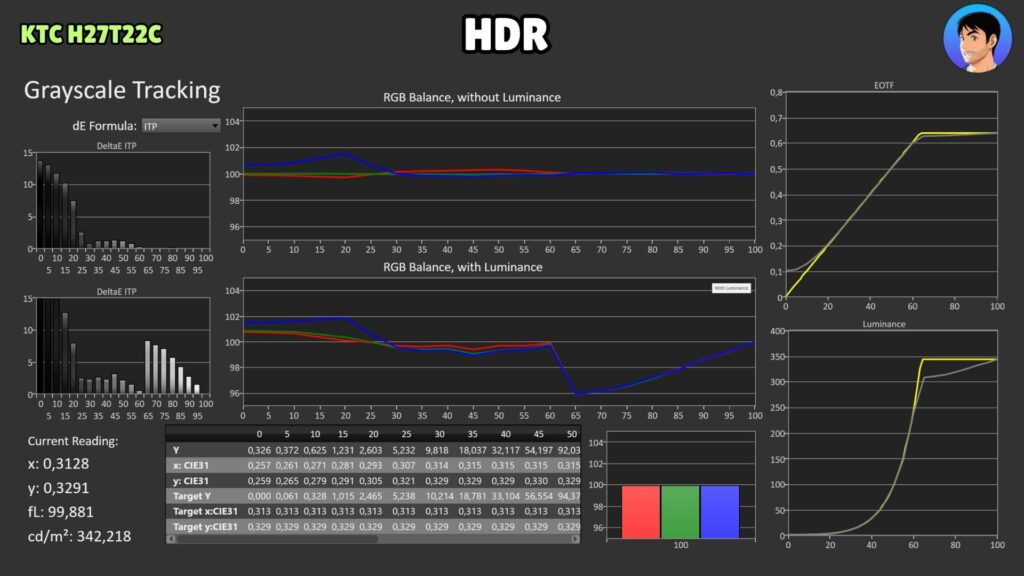This screenshot has height=576, width=1024.
Task: Click the 'RGB Balance, with Luminance' chart title
Action: (x=462, y=267)
